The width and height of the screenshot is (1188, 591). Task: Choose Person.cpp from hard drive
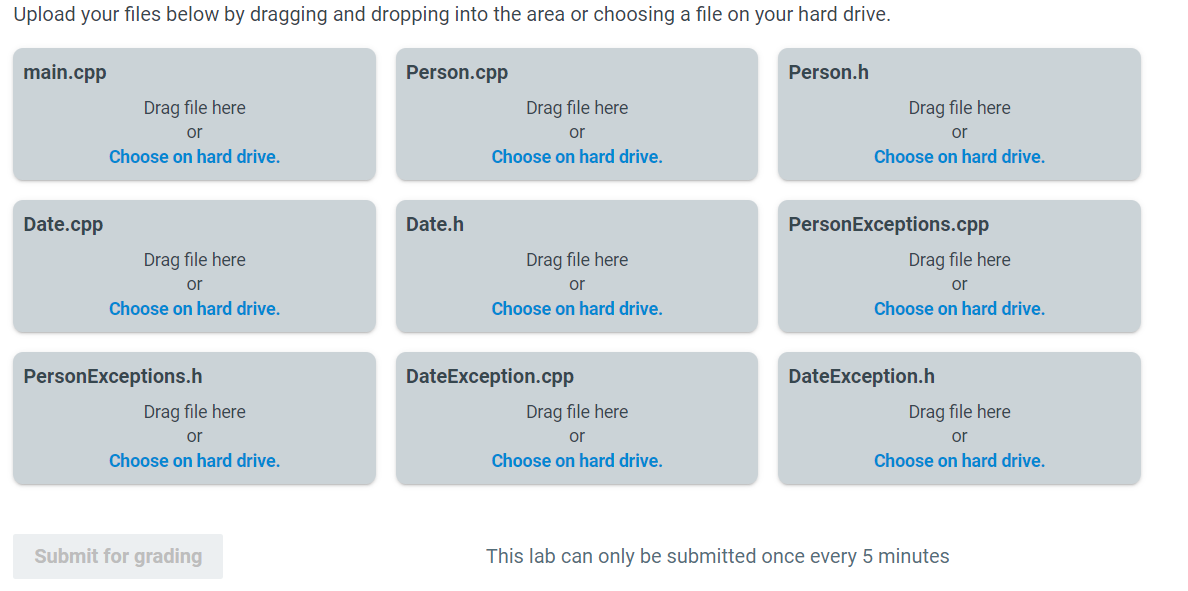pyautogui.click(x=576, y=156)
